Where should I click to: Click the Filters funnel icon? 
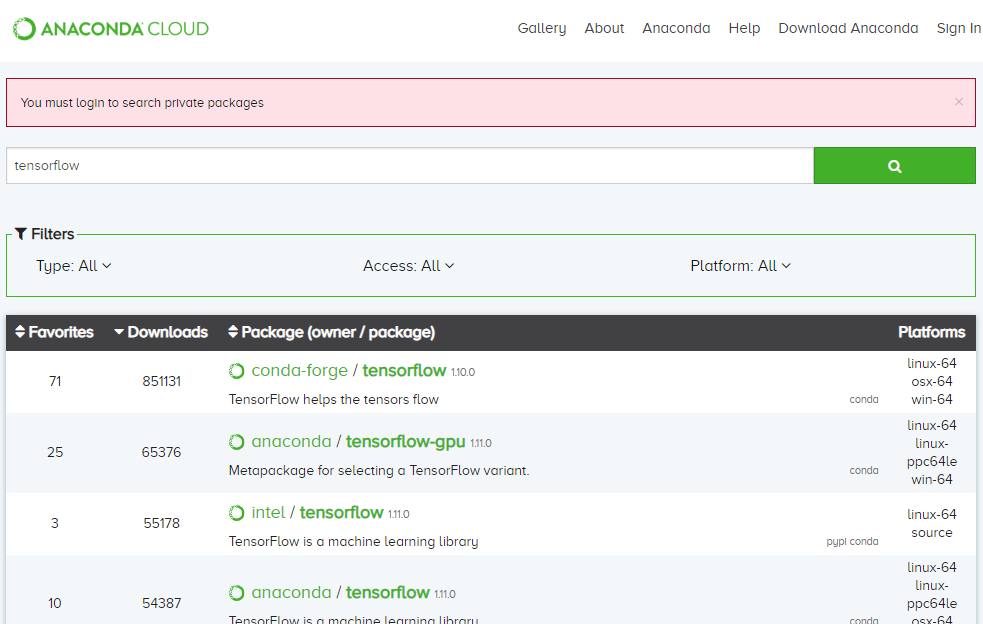(21, 234)
